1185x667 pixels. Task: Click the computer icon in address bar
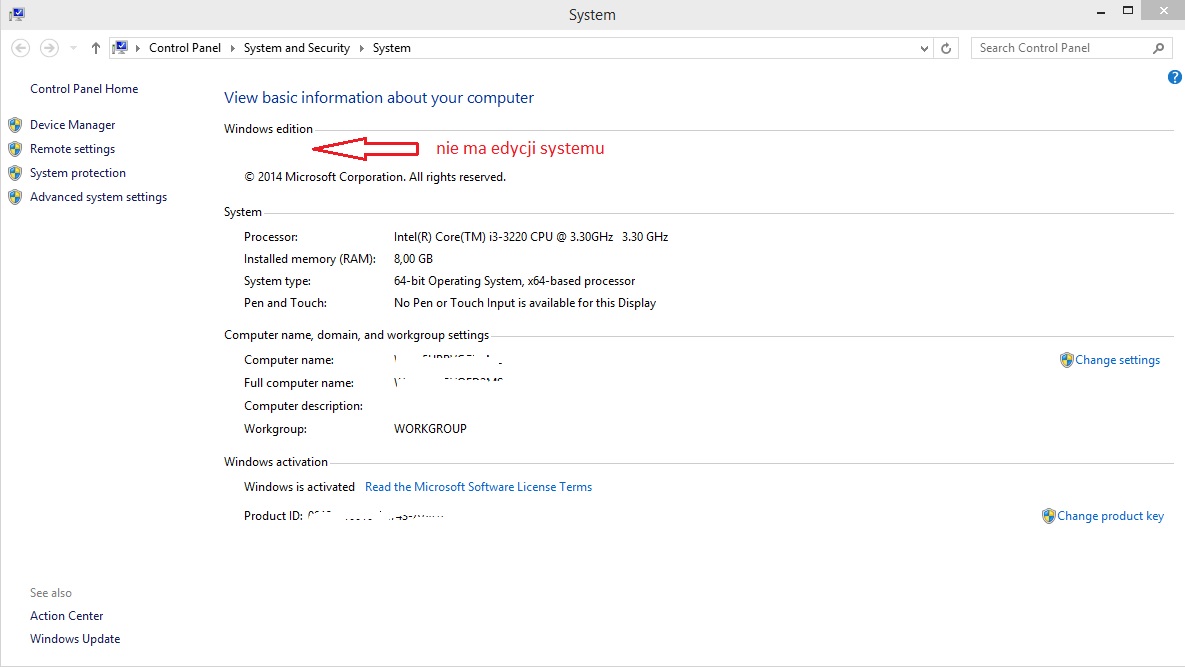click(120, 48)
